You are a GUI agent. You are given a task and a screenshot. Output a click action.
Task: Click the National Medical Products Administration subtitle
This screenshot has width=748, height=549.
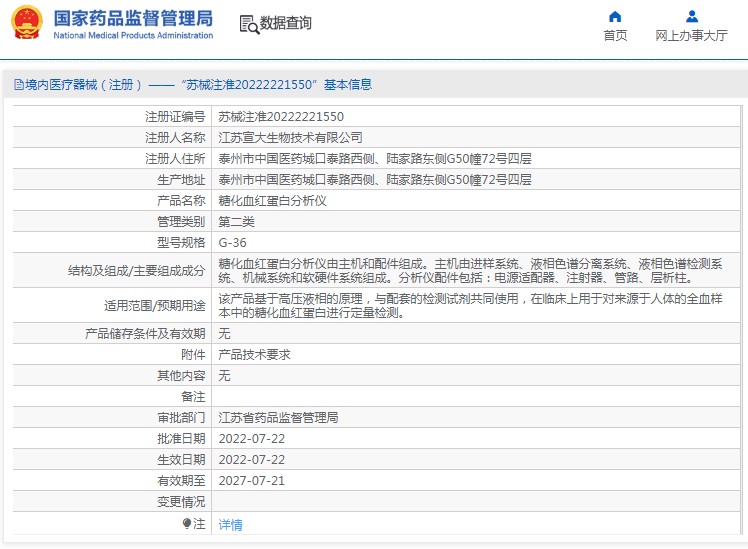(x=133, y=35)
